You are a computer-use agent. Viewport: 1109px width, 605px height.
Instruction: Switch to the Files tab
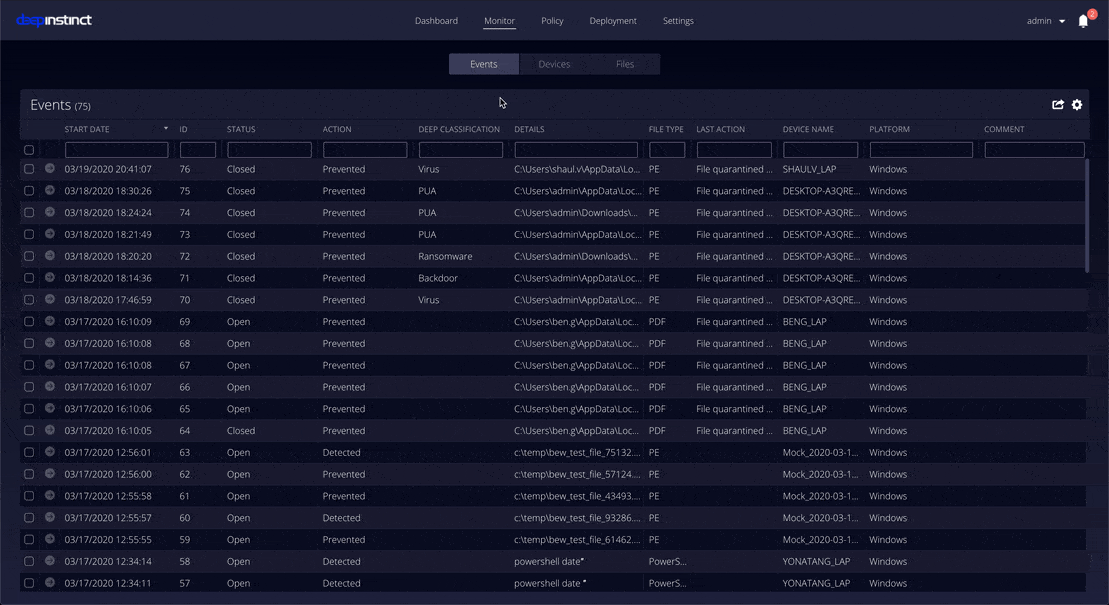click(625, 64)
